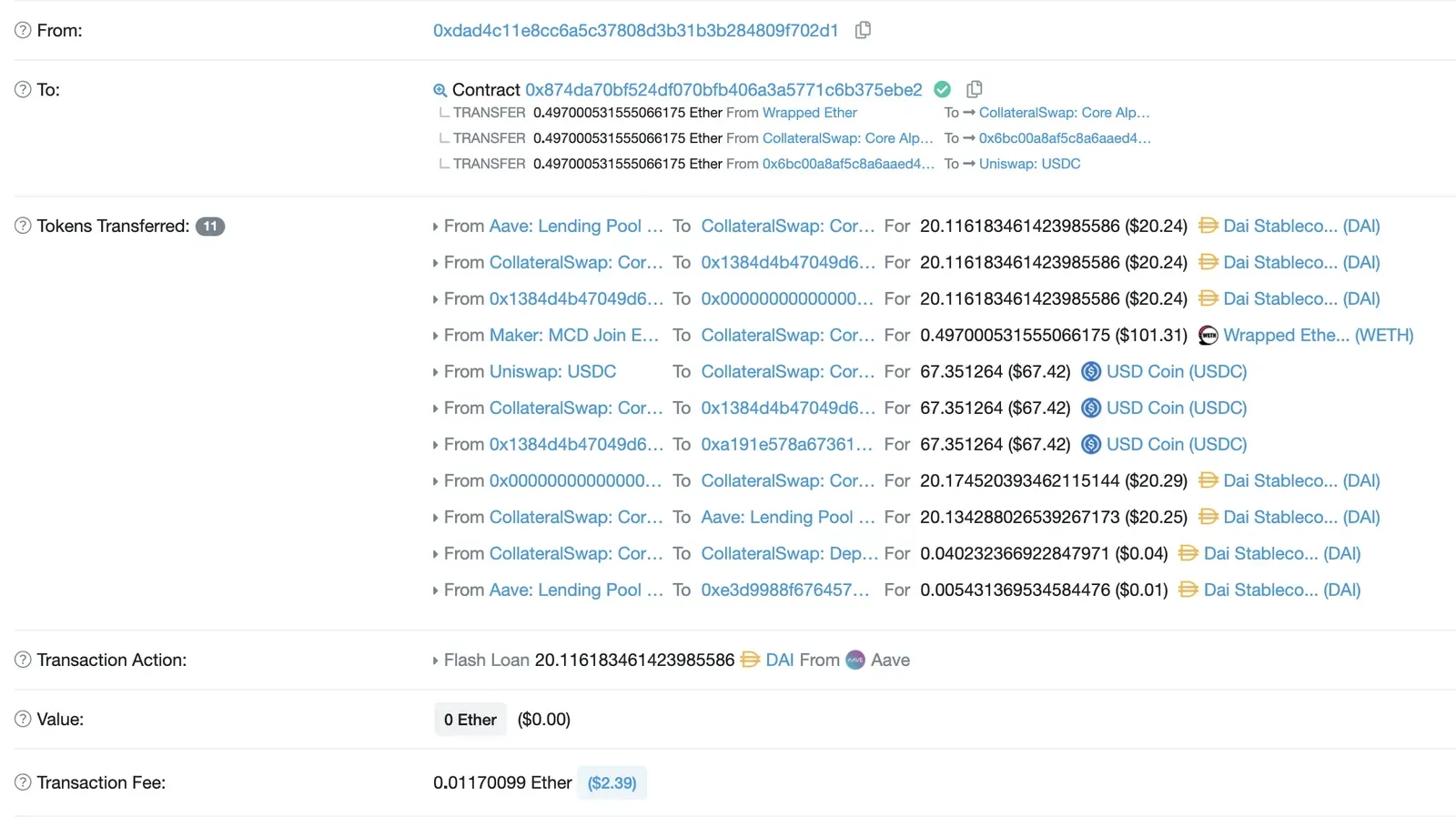Expand the Maker: MCD Join transfer row
Screen dimensions: 1456x817
click(435, 336)
